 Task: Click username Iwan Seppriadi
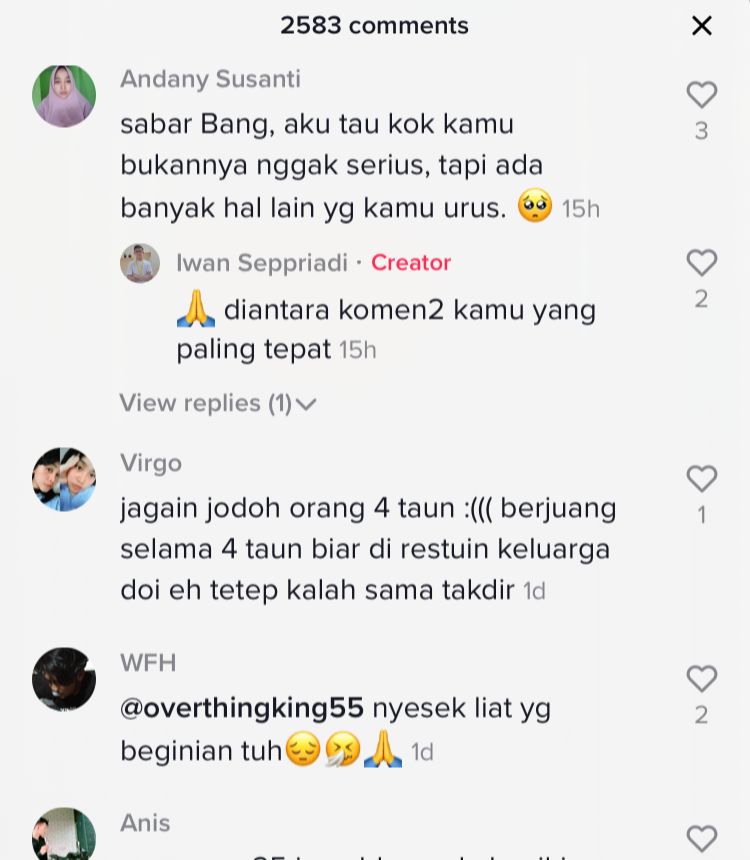(x=262, y=263)
